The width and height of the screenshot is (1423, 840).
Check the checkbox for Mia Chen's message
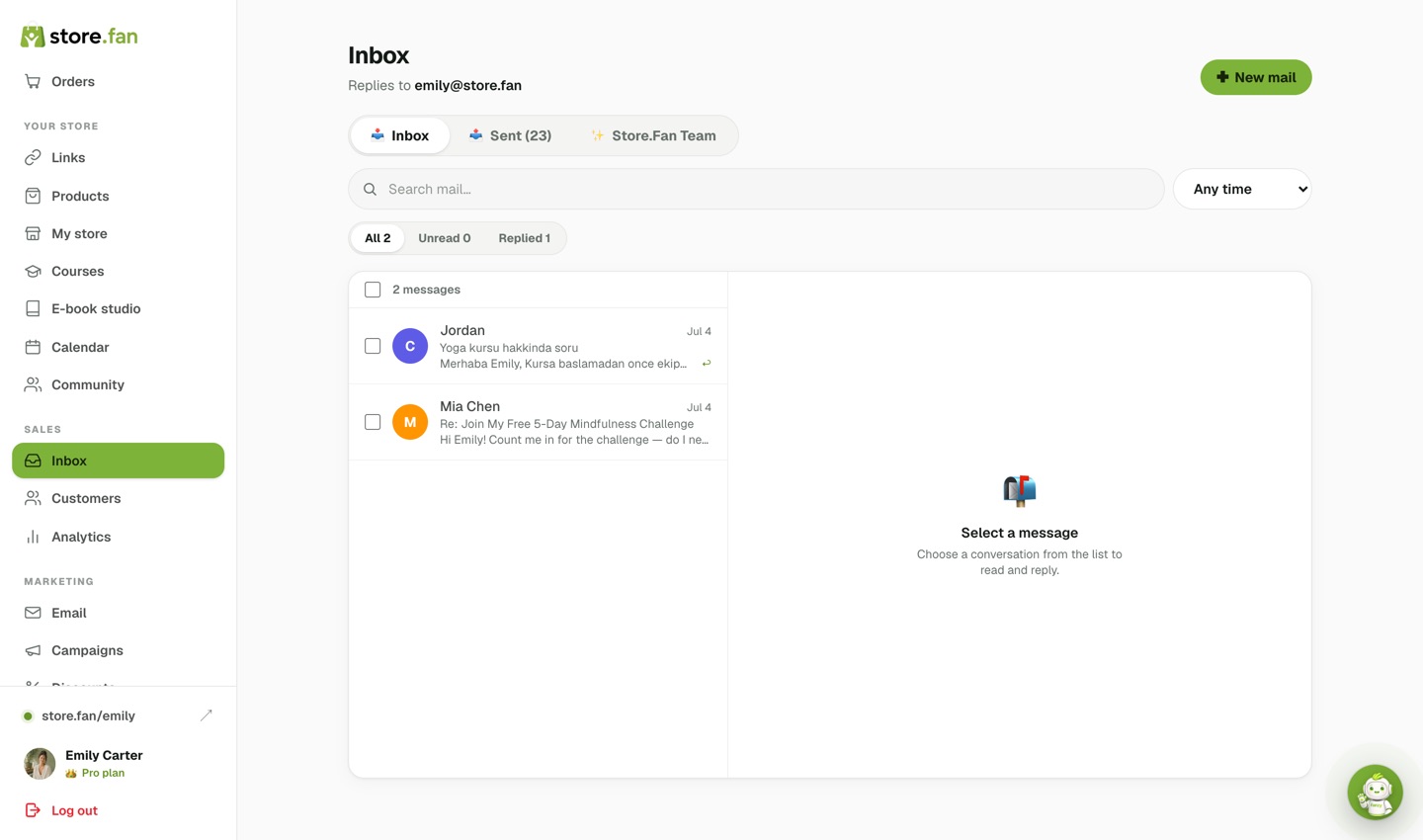pos(373,422)
